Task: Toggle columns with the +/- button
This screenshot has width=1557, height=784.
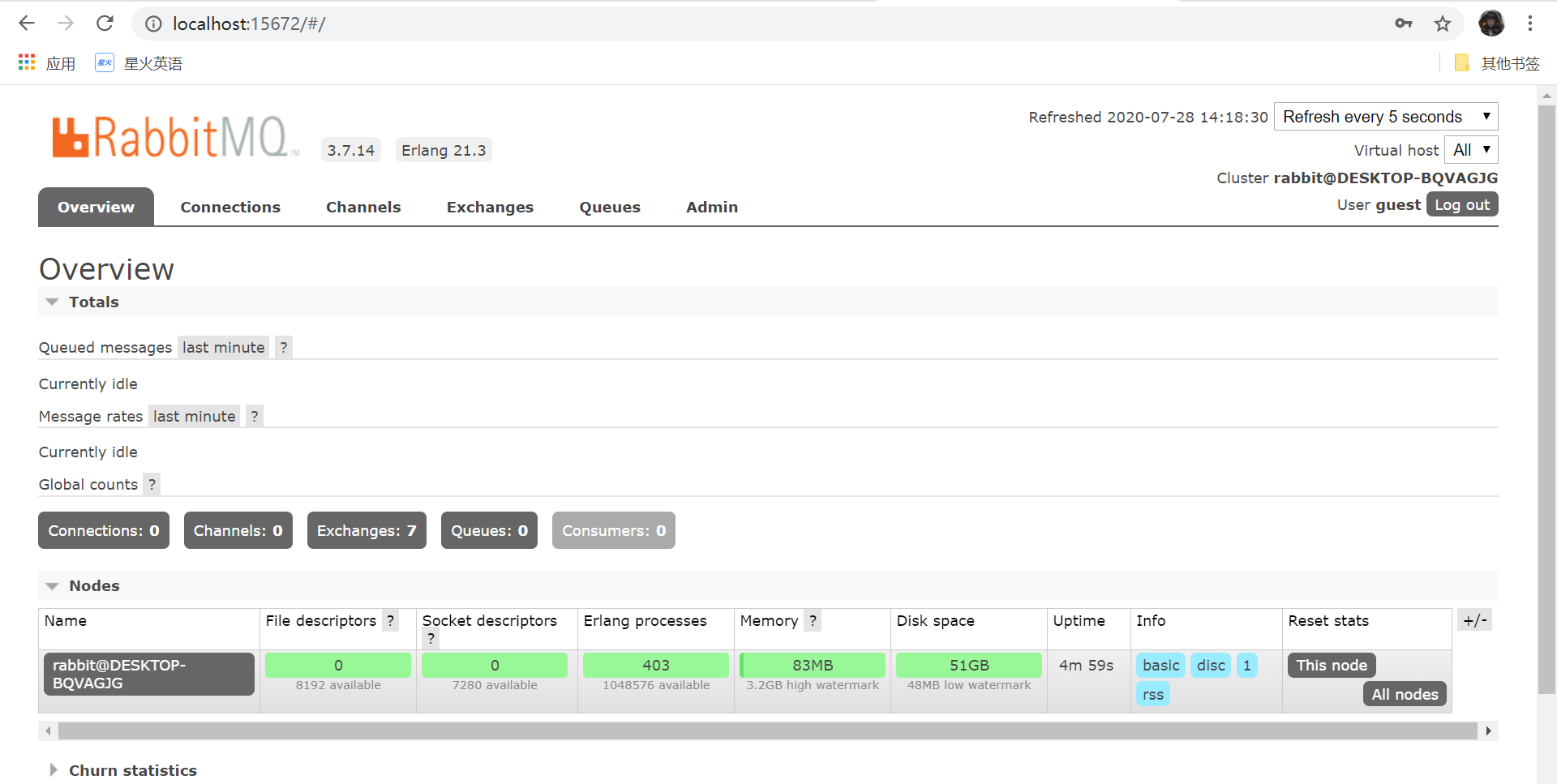Action: coord(1474,620)
